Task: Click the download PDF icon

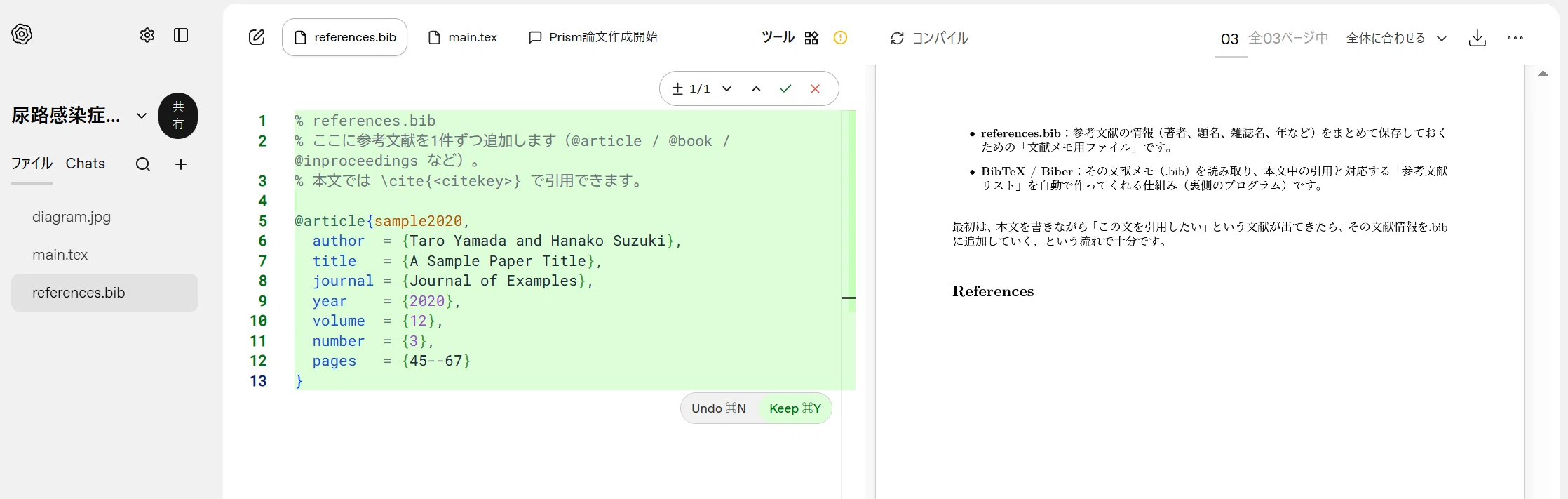Action: point(1477,38)
